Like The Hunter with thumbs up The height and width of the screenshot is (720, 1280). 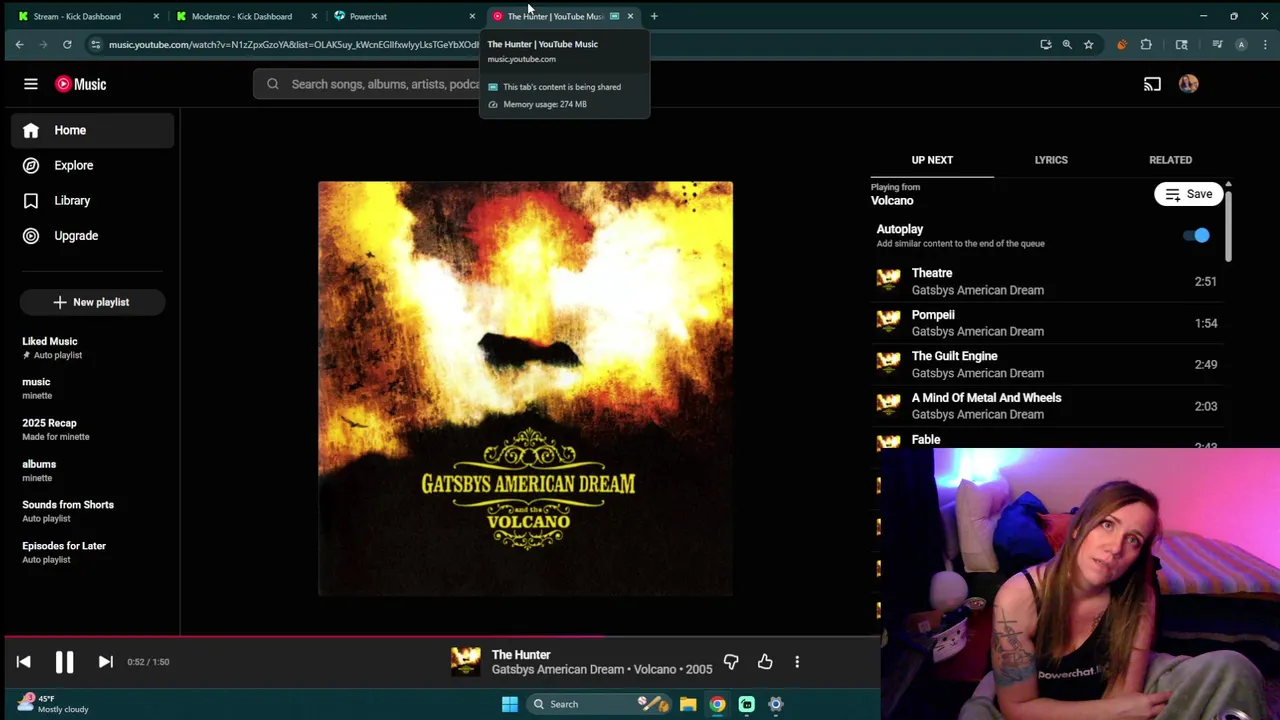[x=765, y=662]
